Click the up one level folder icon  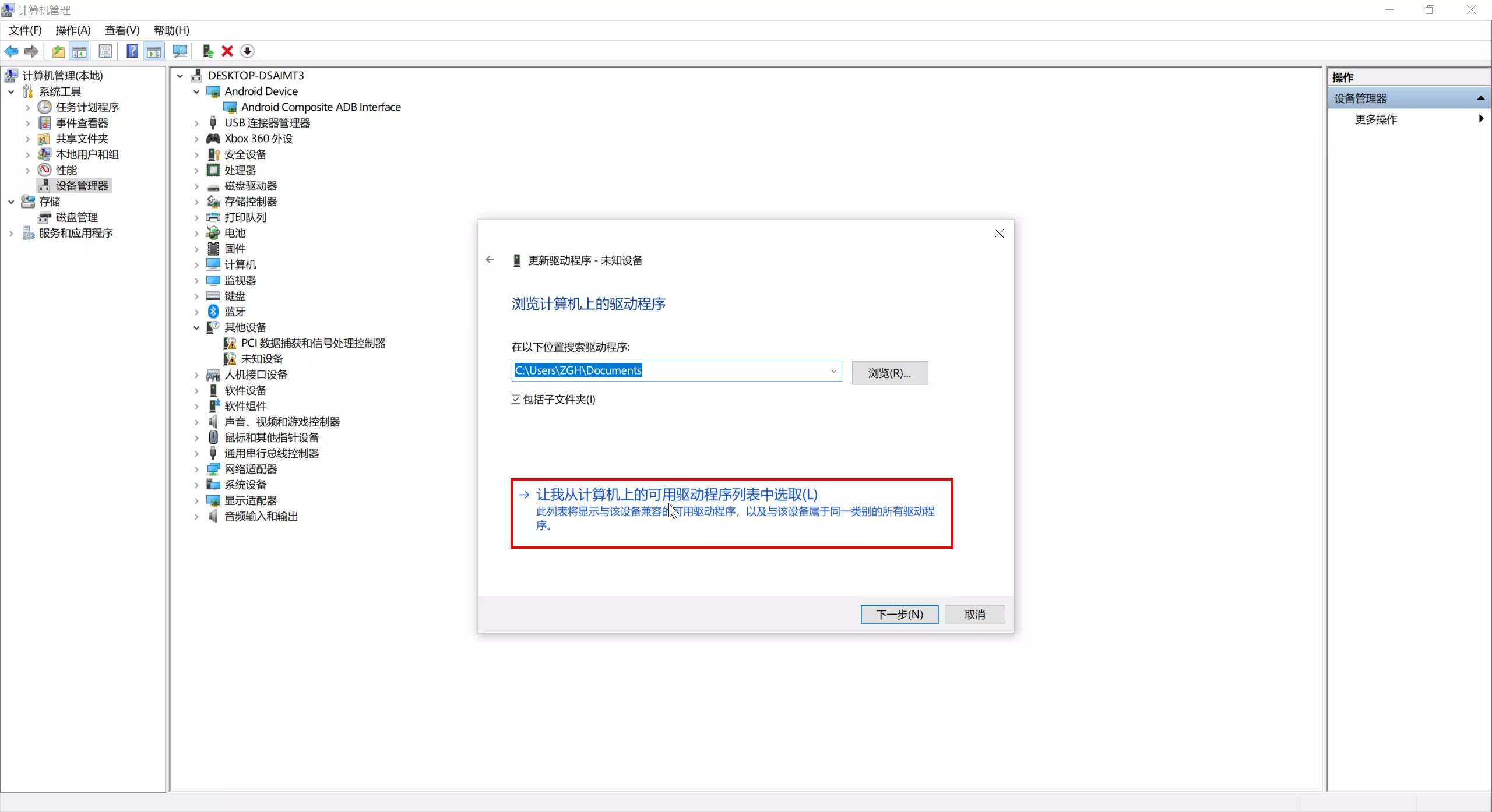pos(58,51)
